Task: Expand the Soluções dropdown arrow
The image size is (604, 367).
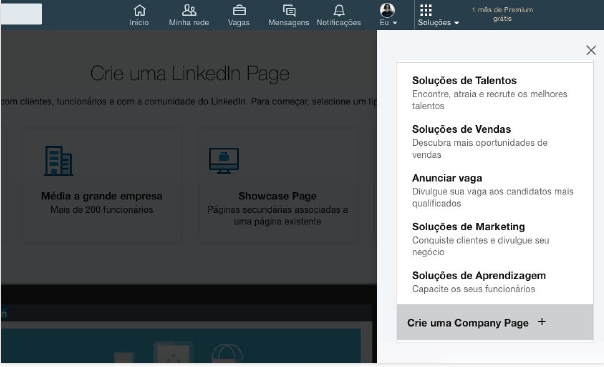Action: pos(457,23)
